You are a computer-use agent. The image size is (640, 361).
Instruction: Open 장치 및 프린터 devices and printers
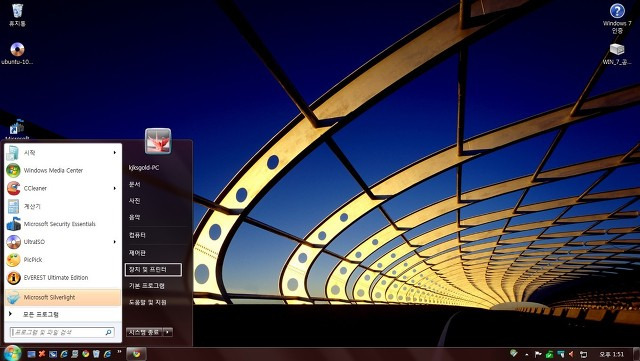153,270
